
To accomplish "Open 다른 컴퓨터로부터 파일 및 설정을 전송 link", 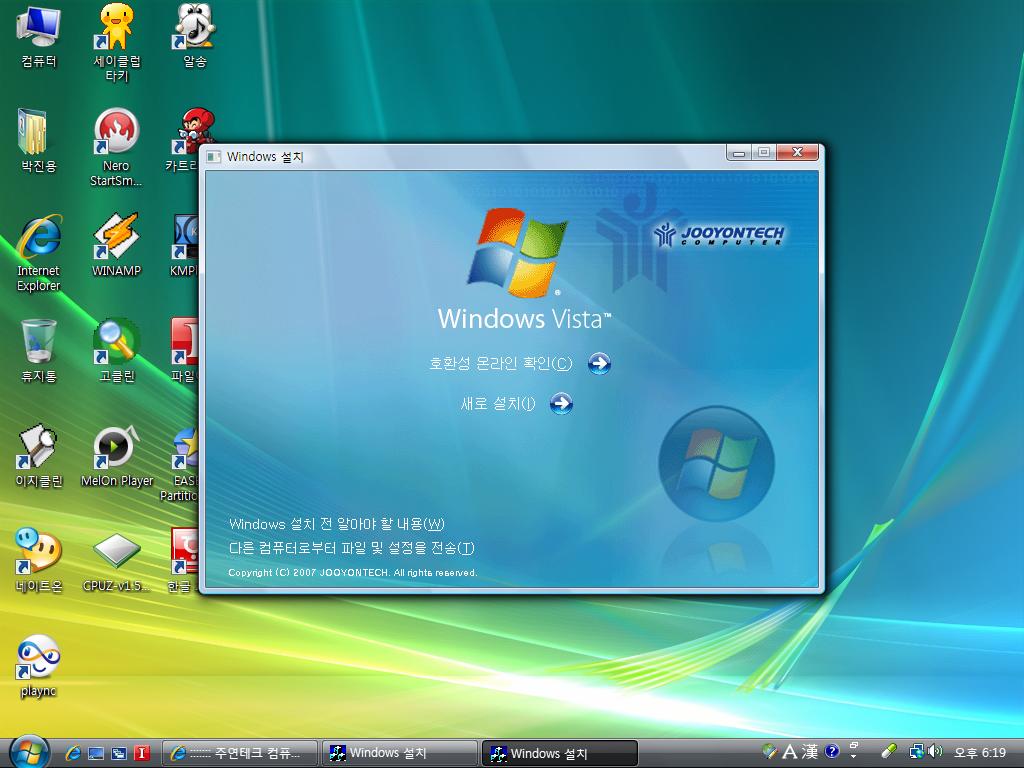I will pos(351,548).
